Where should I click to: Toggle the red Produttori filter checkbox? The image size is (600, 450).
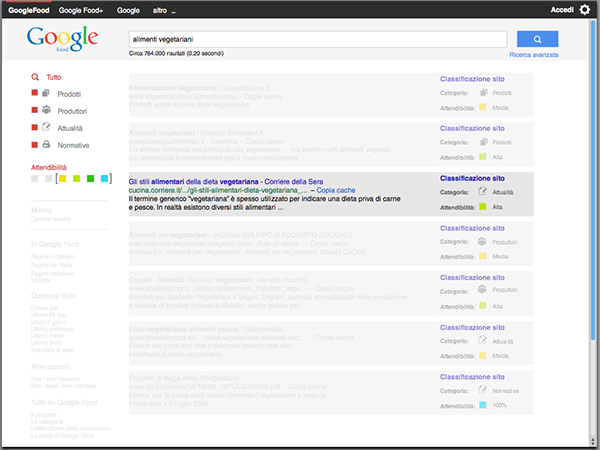click(34, 110)
